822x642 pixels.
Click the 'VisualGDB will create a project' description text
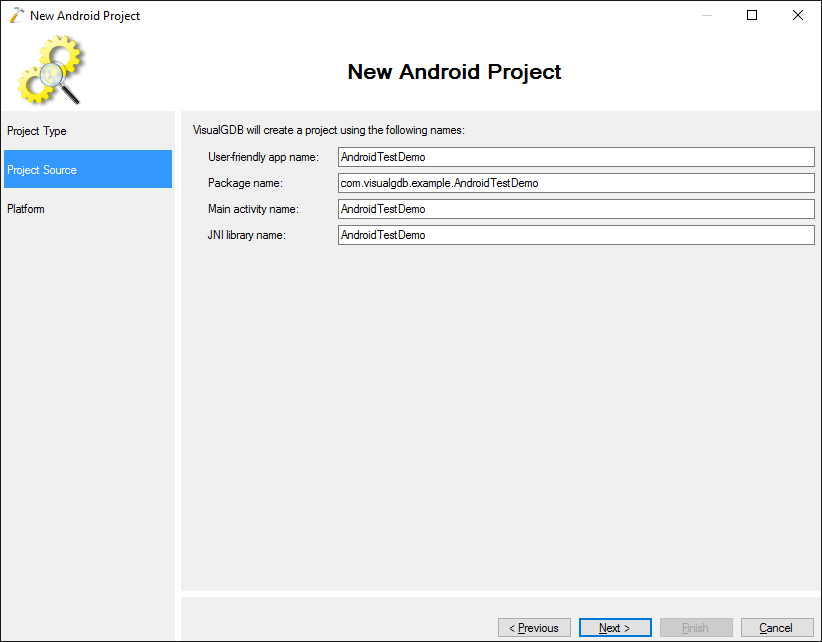[329, 130]
